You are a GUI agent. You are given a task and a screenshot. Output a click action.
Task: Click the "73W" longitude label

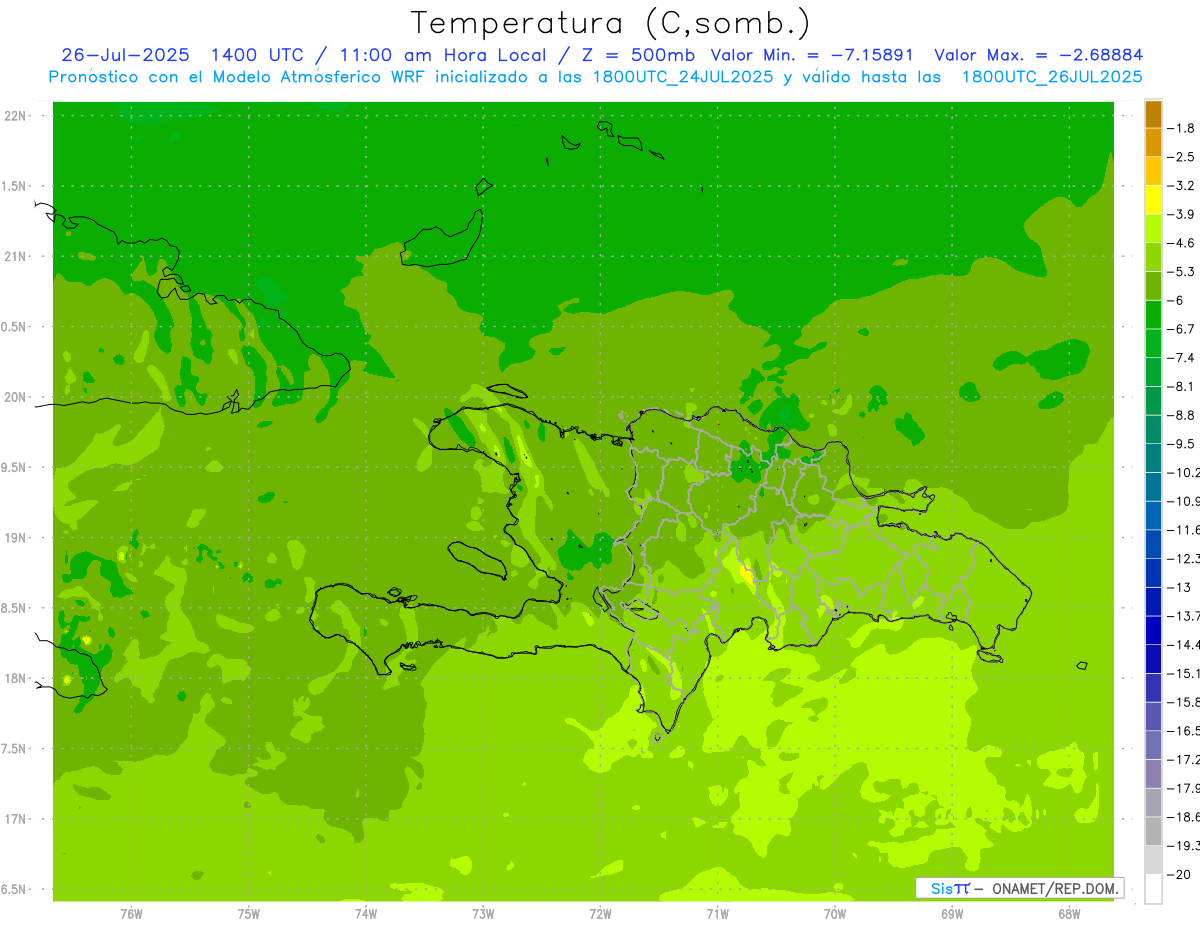[x=483, y=913]
